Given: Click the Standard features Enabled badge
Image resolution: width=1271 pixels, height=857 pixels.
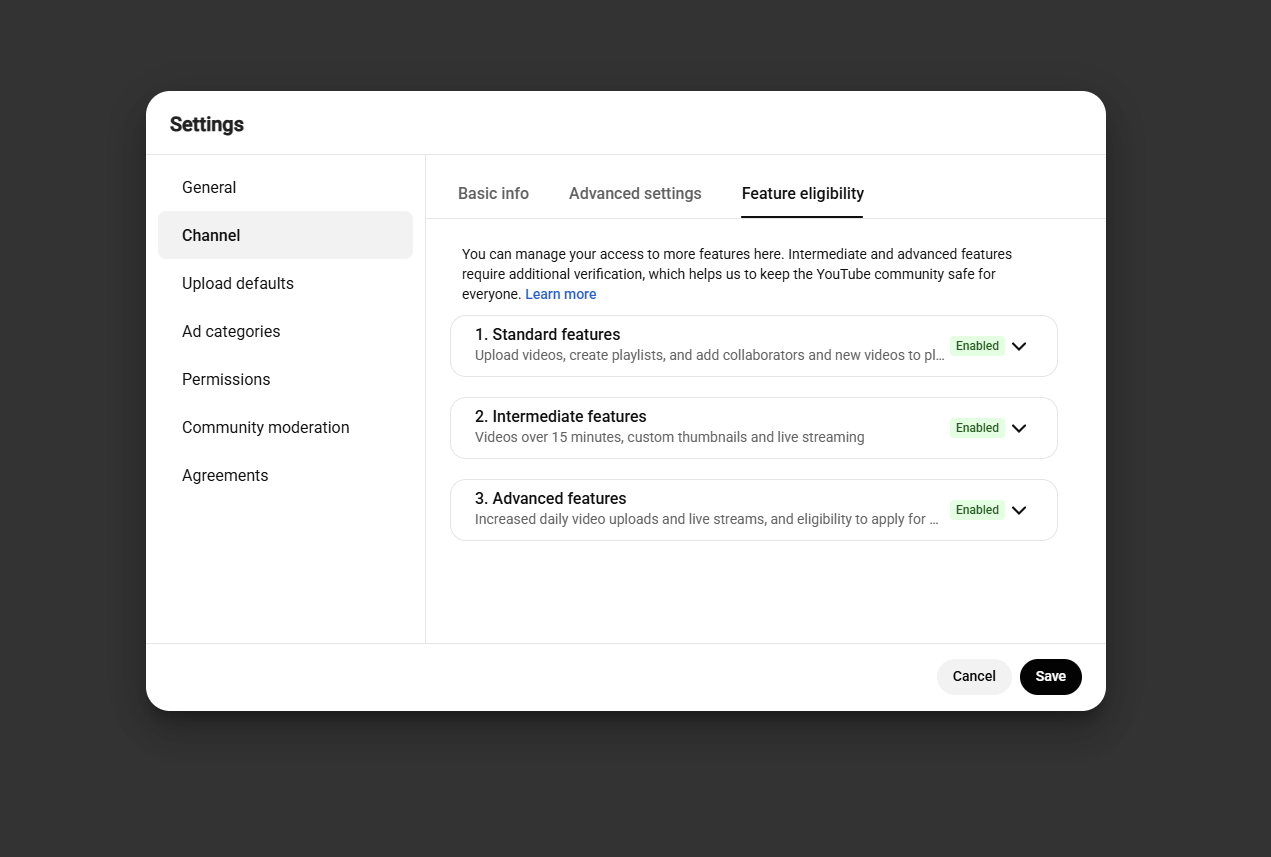Looking at the screenshot, I should [x=977, y=346].
